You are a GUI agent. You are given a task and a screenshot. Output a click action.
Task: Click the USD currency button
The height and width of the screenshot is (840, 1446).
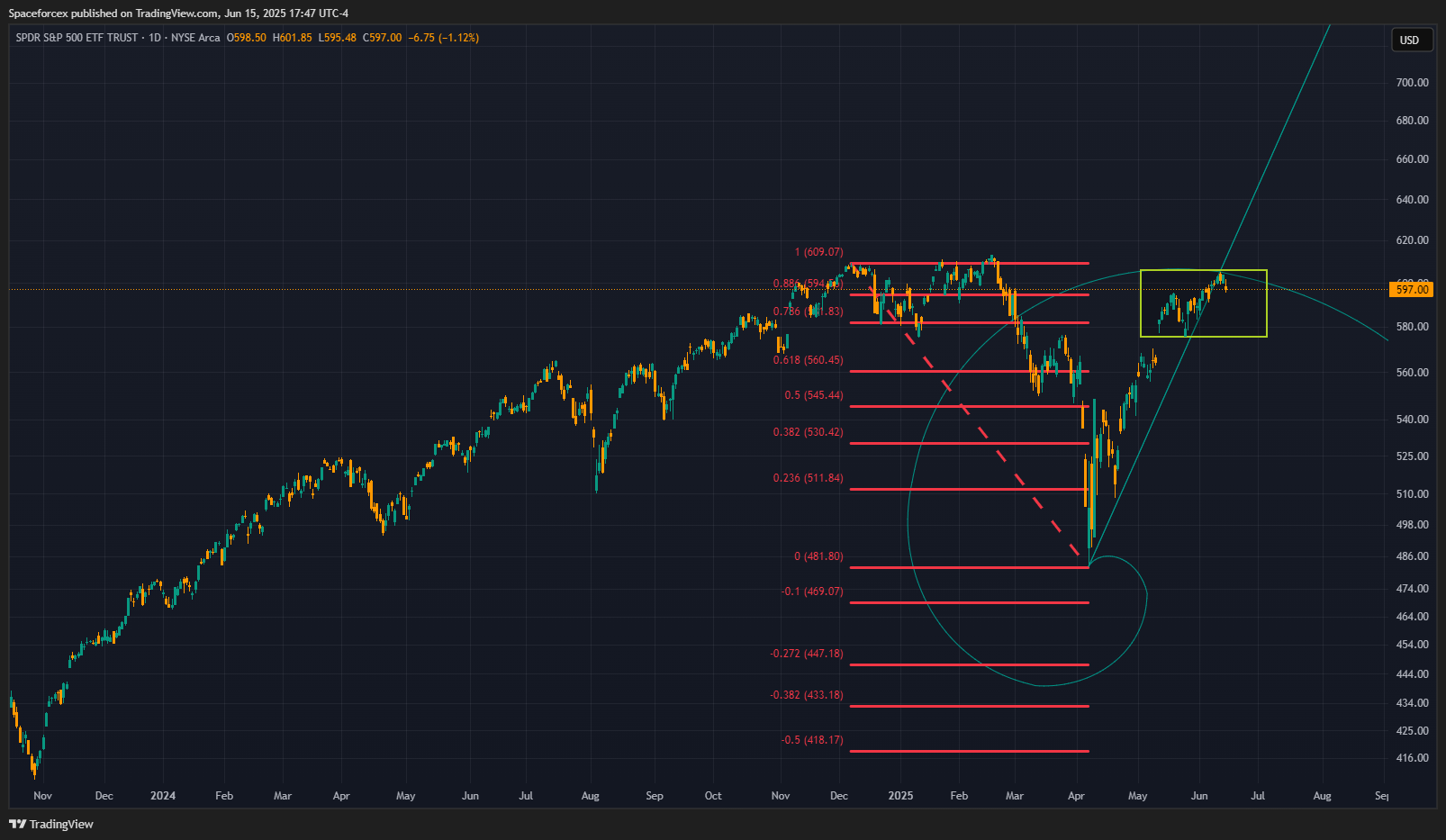(x=1410, y=40)
